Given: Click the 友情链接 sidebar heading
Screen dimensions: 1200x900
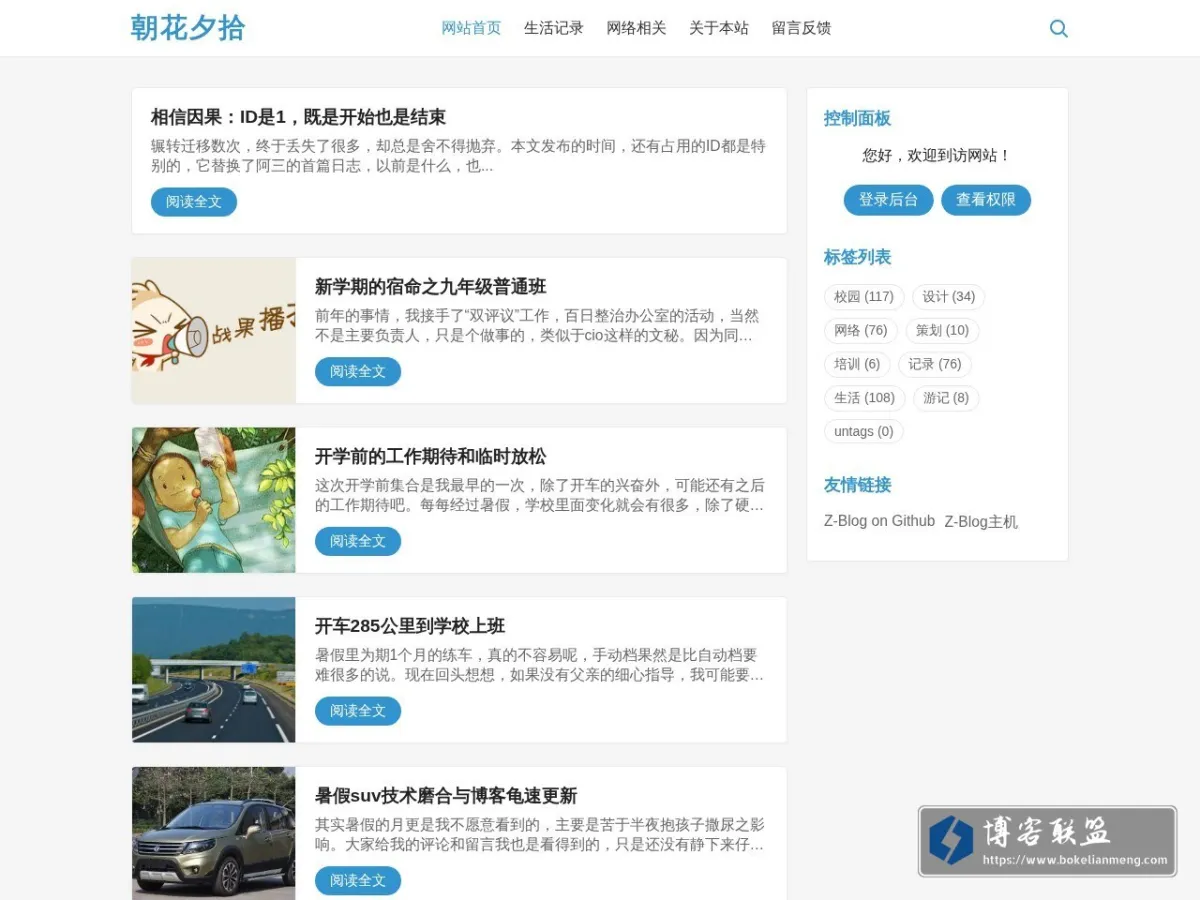Looking at the screenshot, I should (x=857, y=485).
